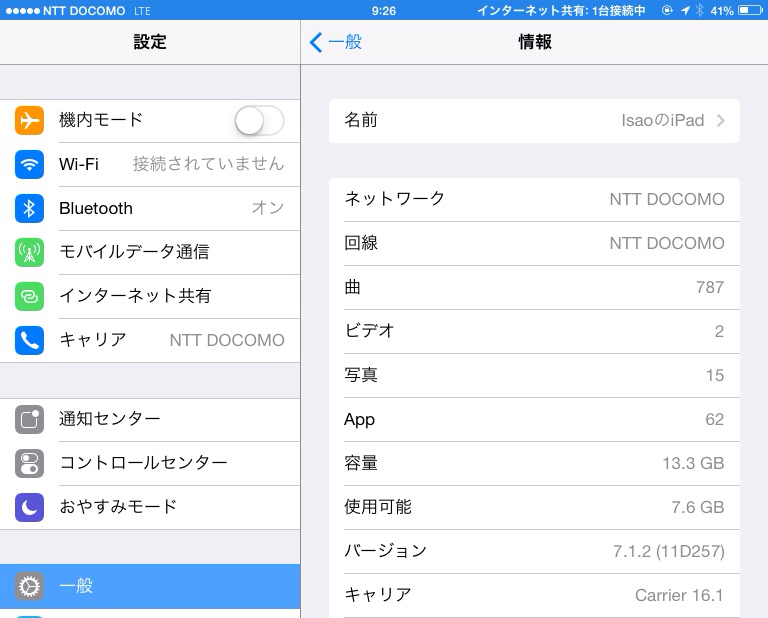Tap the 情報 page title
The image size is (768, 618).
click(535, 42)
